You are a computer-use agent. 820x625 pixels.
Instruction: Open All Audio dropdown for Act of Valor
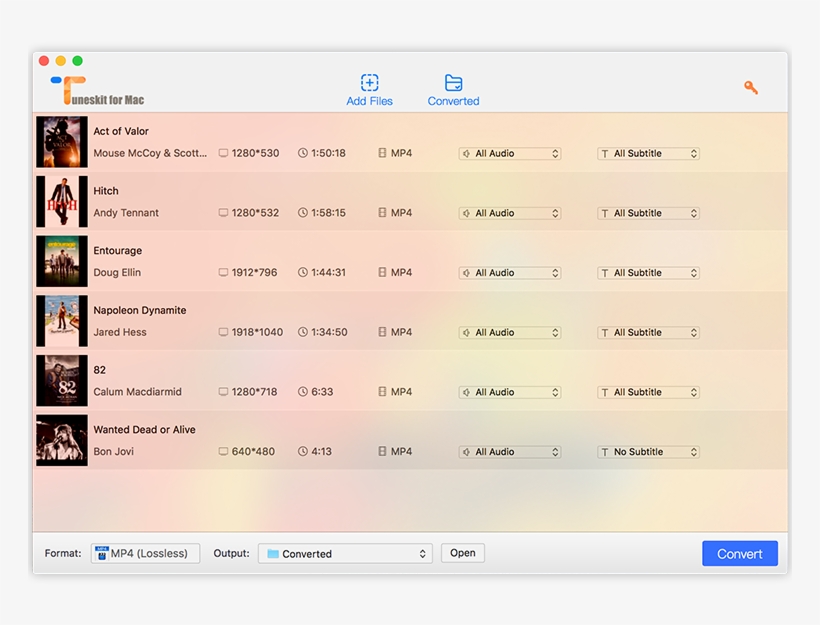(510, 154)
